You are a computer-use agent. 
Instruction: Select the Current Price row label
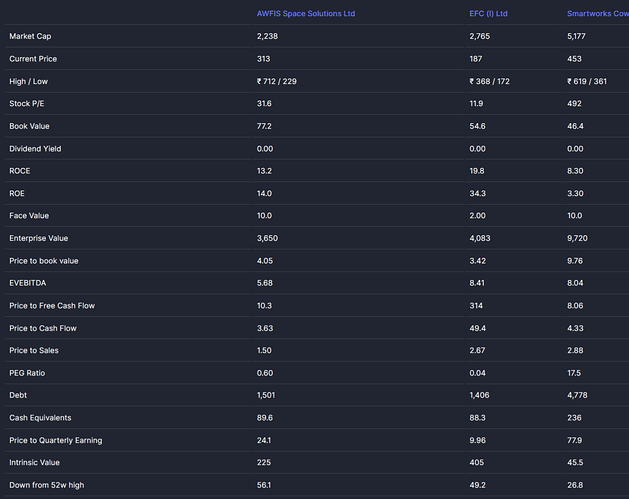coord(33,59)
